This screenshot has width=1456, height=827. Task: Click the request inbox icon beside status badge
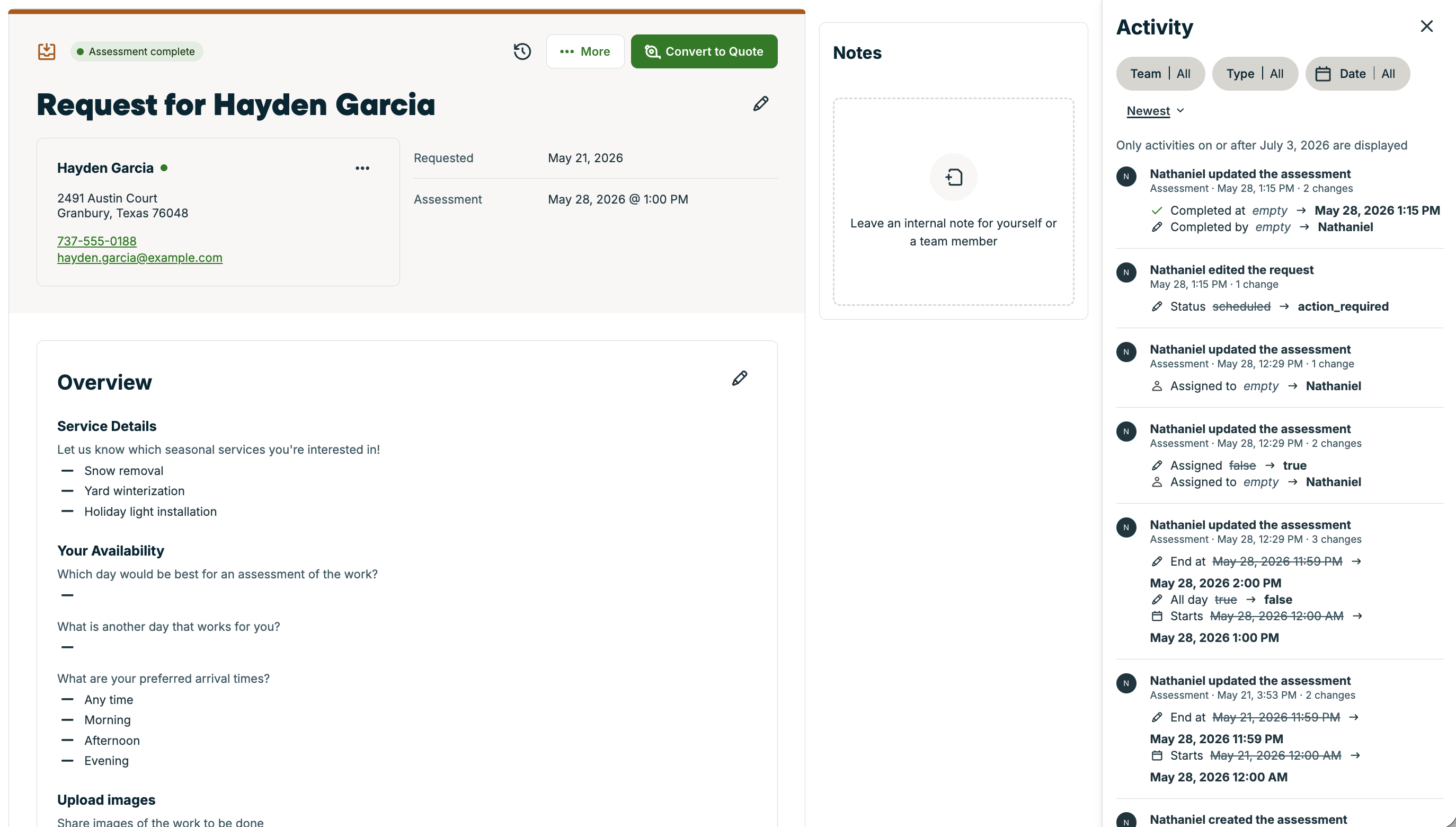[x=47, y=51]
